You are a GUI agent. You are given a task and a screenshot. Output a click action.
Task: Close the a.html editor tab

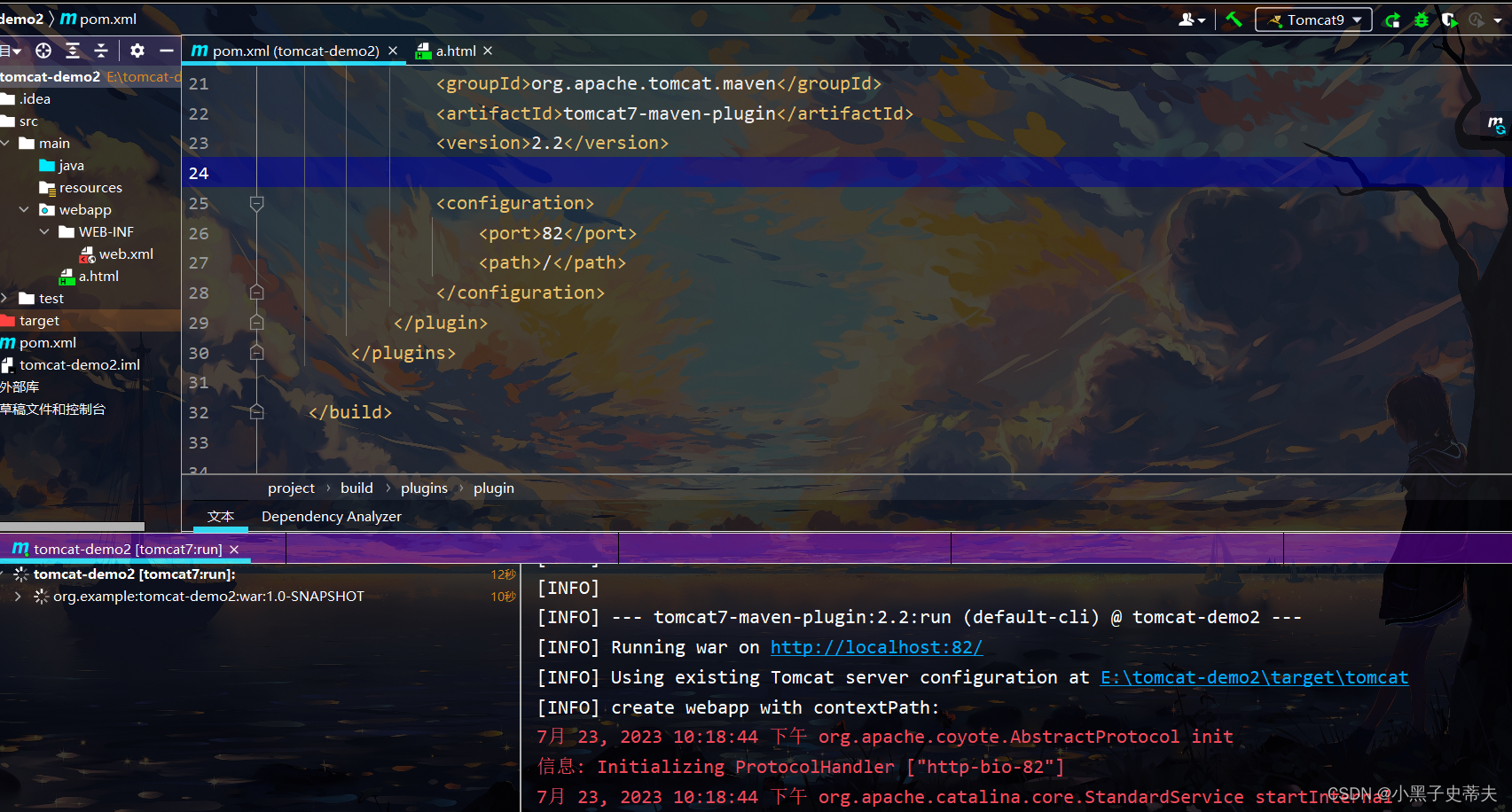[488, 51]
